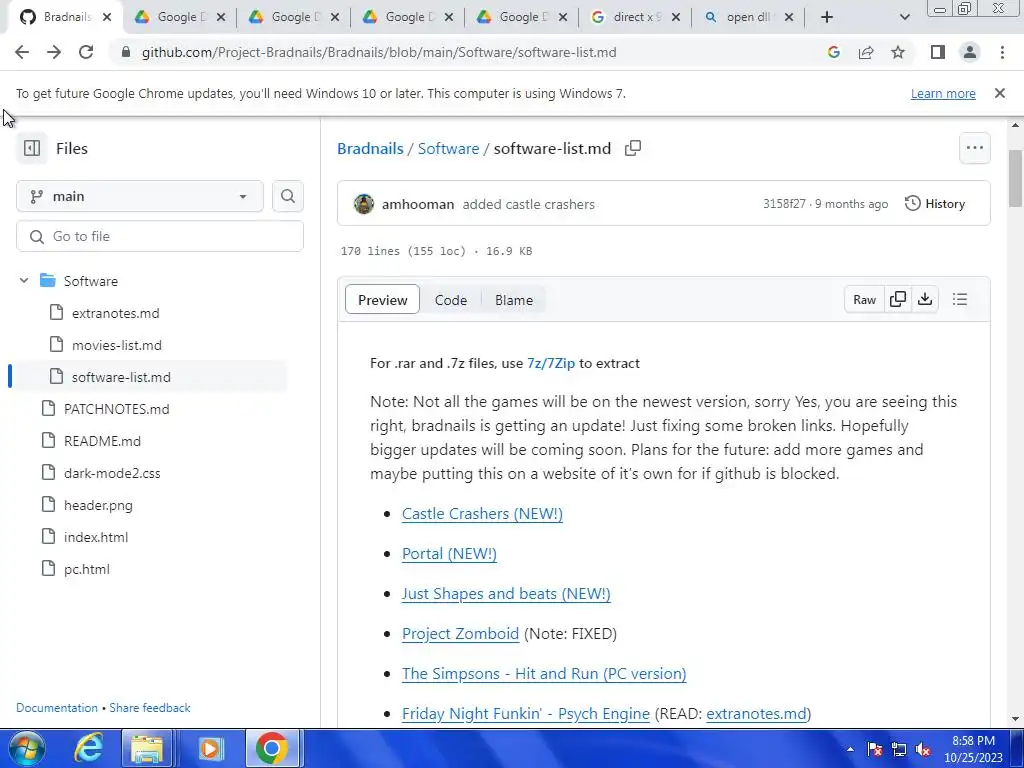Switch to the Blame view tab
Screen dimensions: 1024x768
pyautogui.click(x=514, y=300)
